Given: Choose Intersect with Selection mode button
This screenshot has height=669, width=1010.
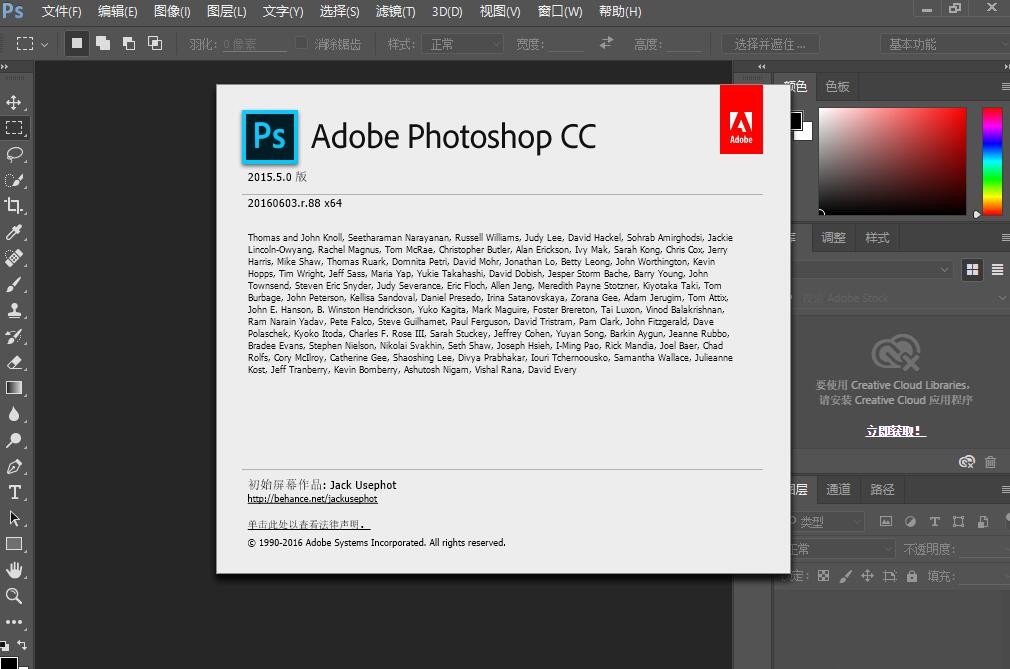Looking at the screenshot, I should click(155, 43).
